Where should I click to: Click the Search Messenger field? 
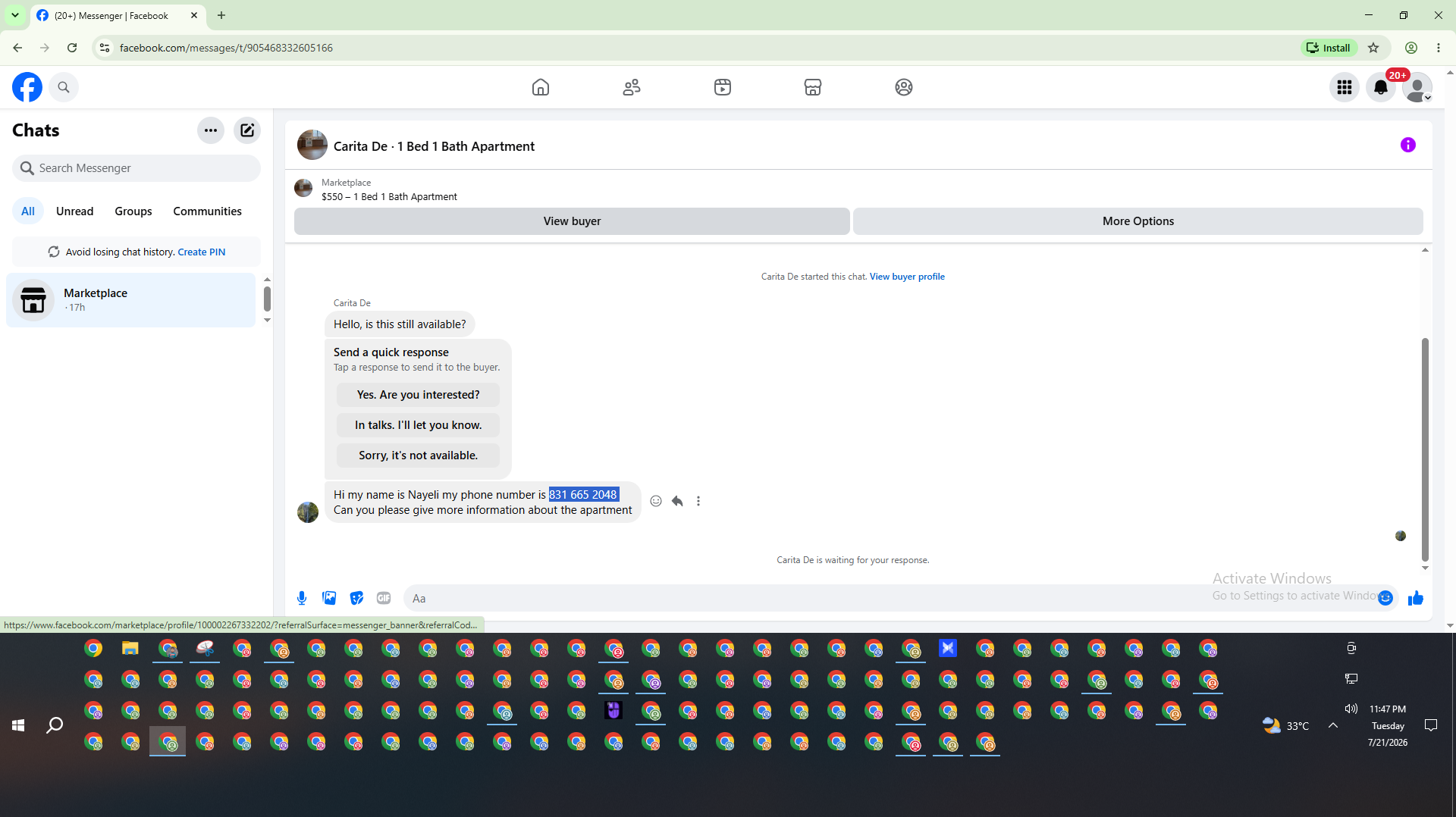pos(136,168)
